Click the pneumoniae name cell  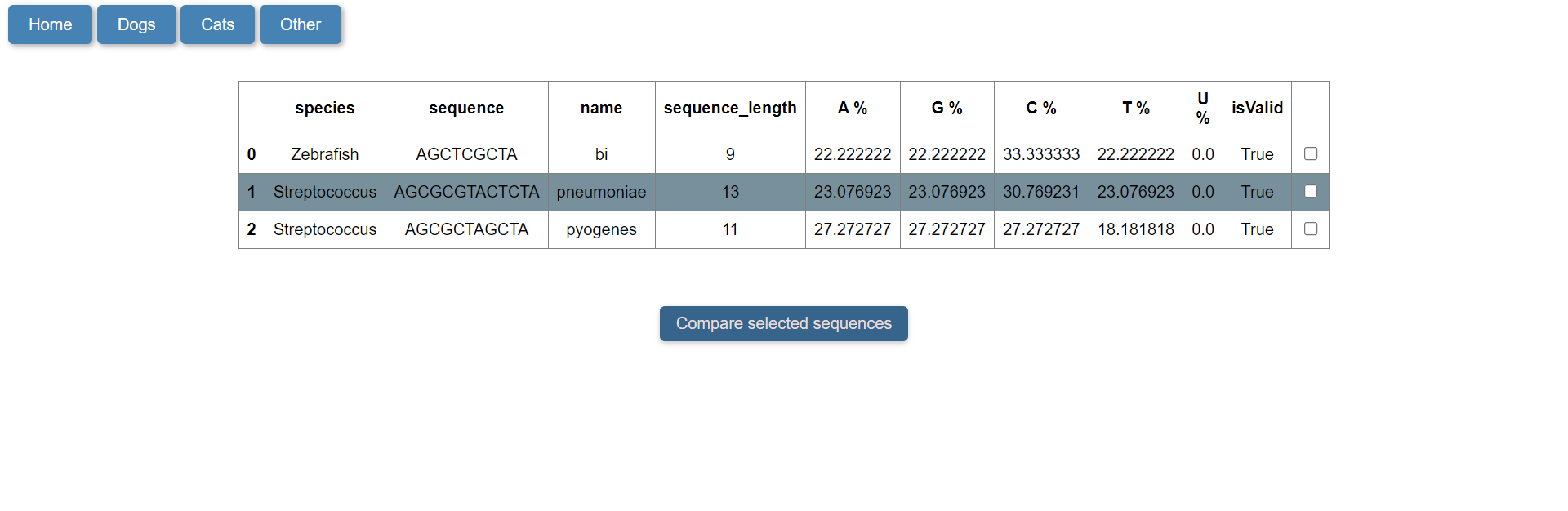(x=601, y=192)
